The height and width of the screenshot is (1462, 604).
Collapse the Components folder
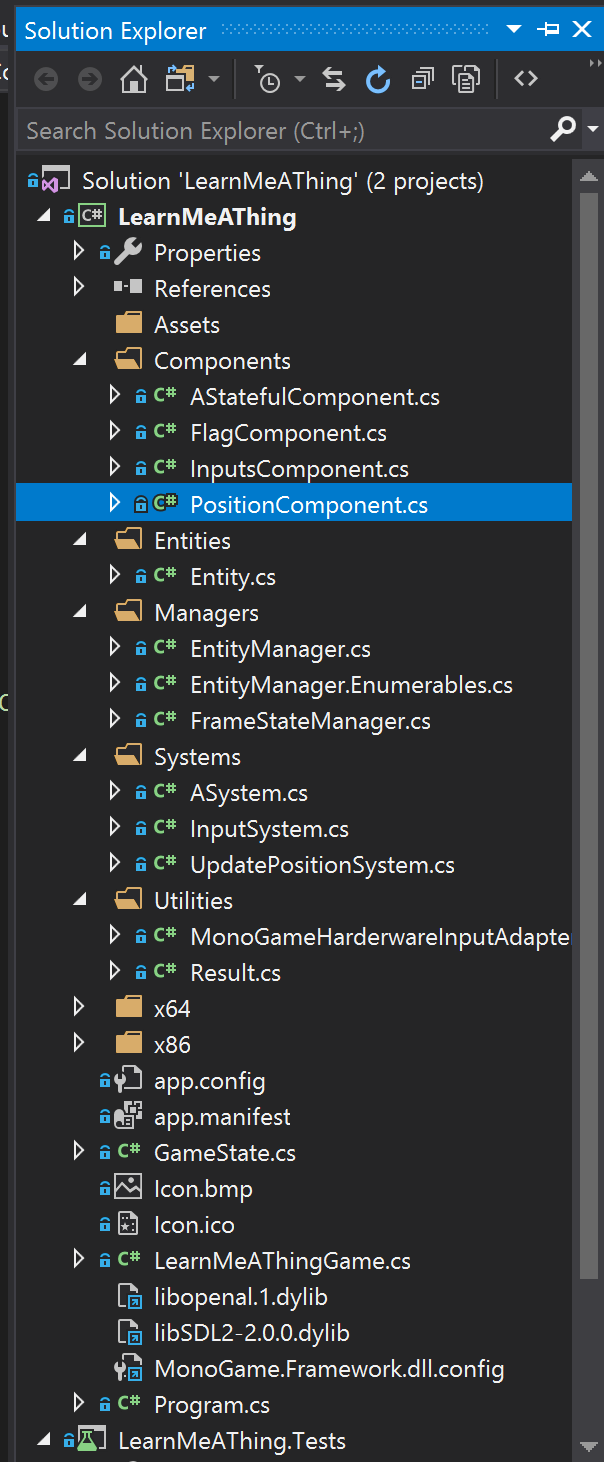[80, 361]
